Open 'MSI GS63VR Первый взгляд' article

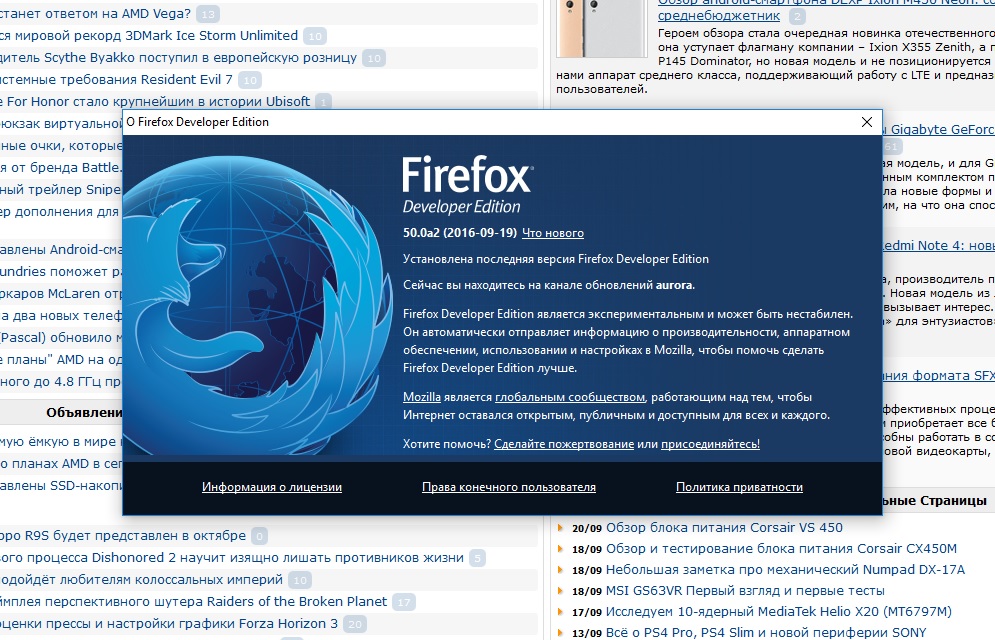coord(745,591)
